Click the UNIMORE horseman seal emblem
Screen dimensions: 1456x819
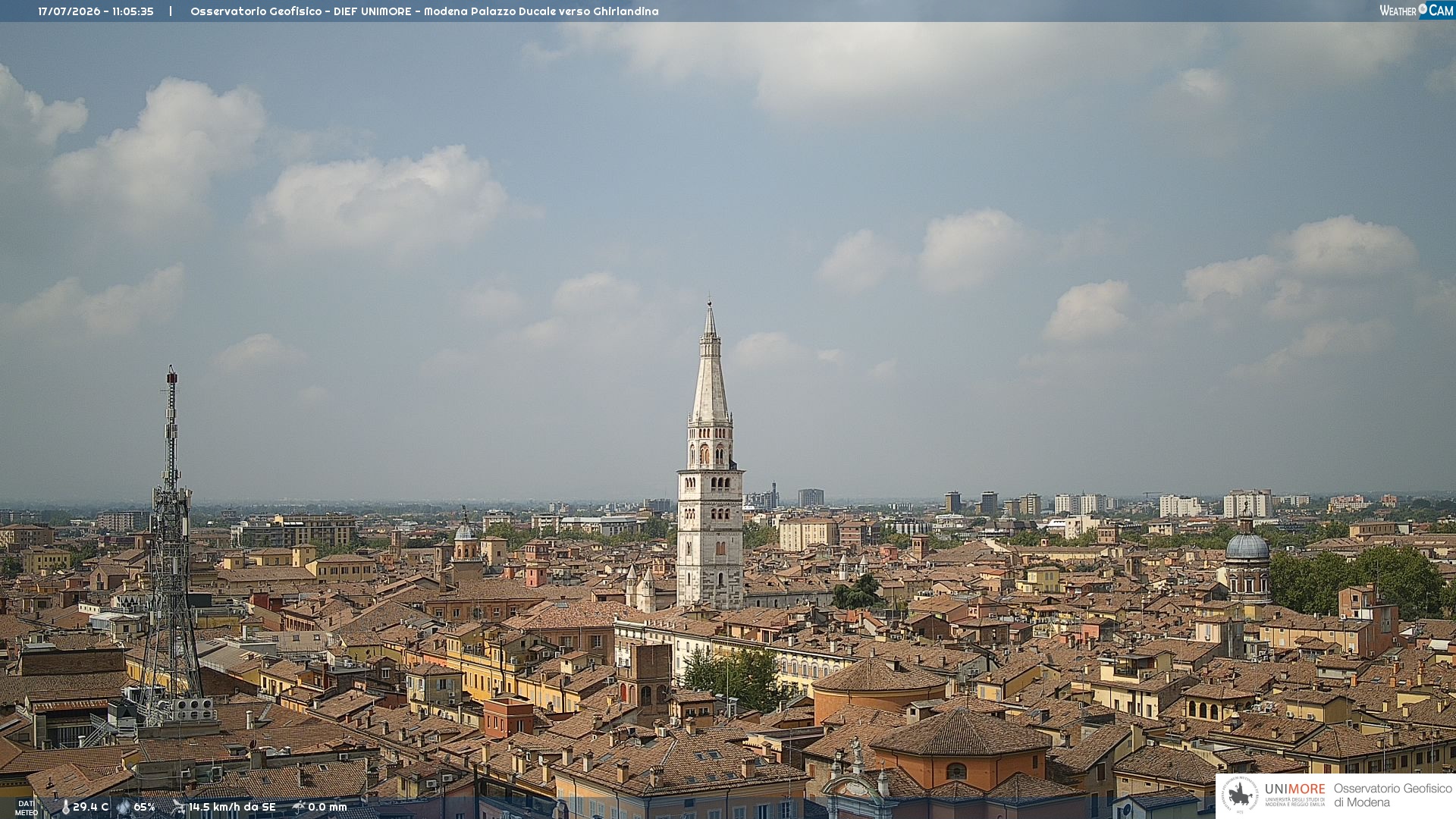coord(1241,795)
